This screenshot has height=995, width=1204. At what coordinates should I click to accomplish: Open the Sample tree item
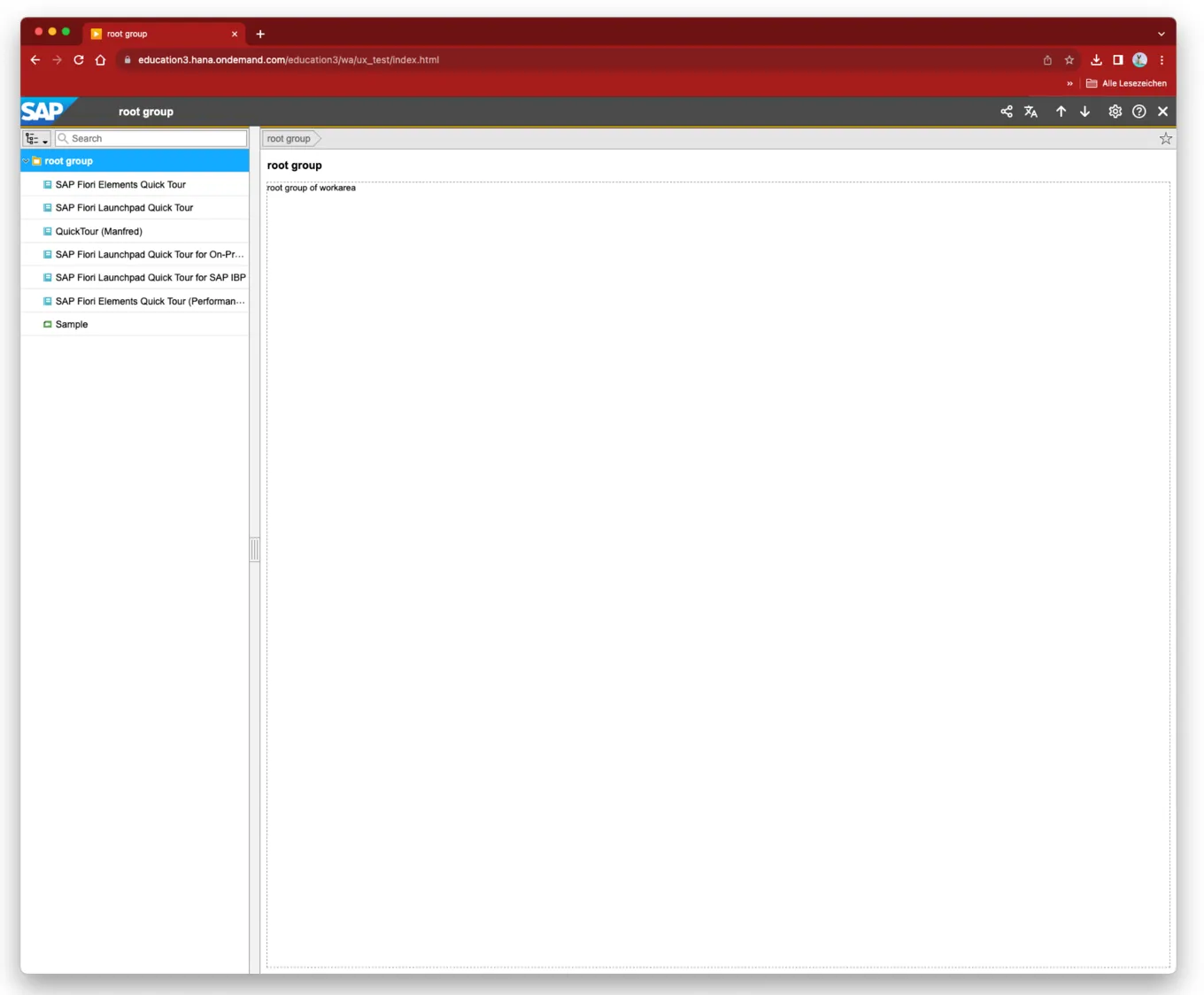tap(72, 325)
